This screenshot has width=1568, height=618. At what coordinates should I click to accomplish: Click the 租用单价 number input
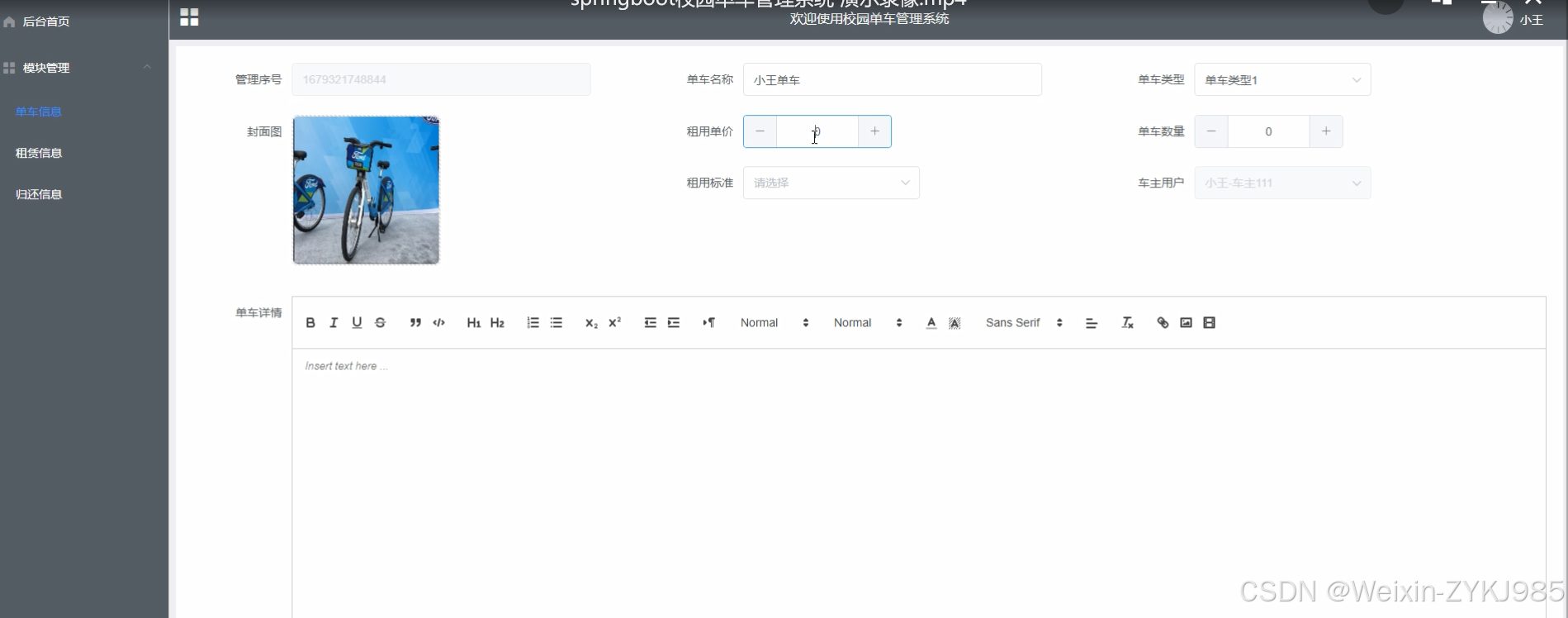(817, 131)
